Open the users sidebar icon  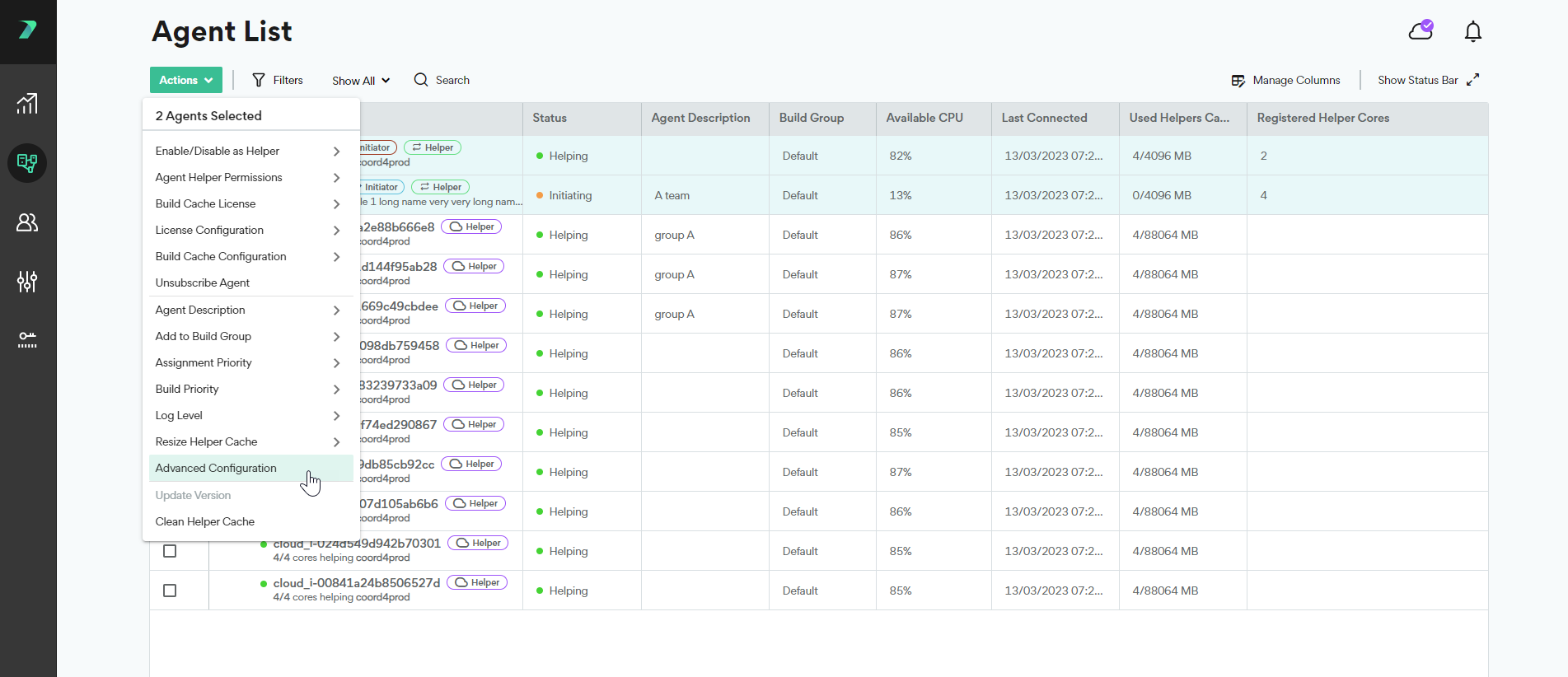(x=27, y=222)
